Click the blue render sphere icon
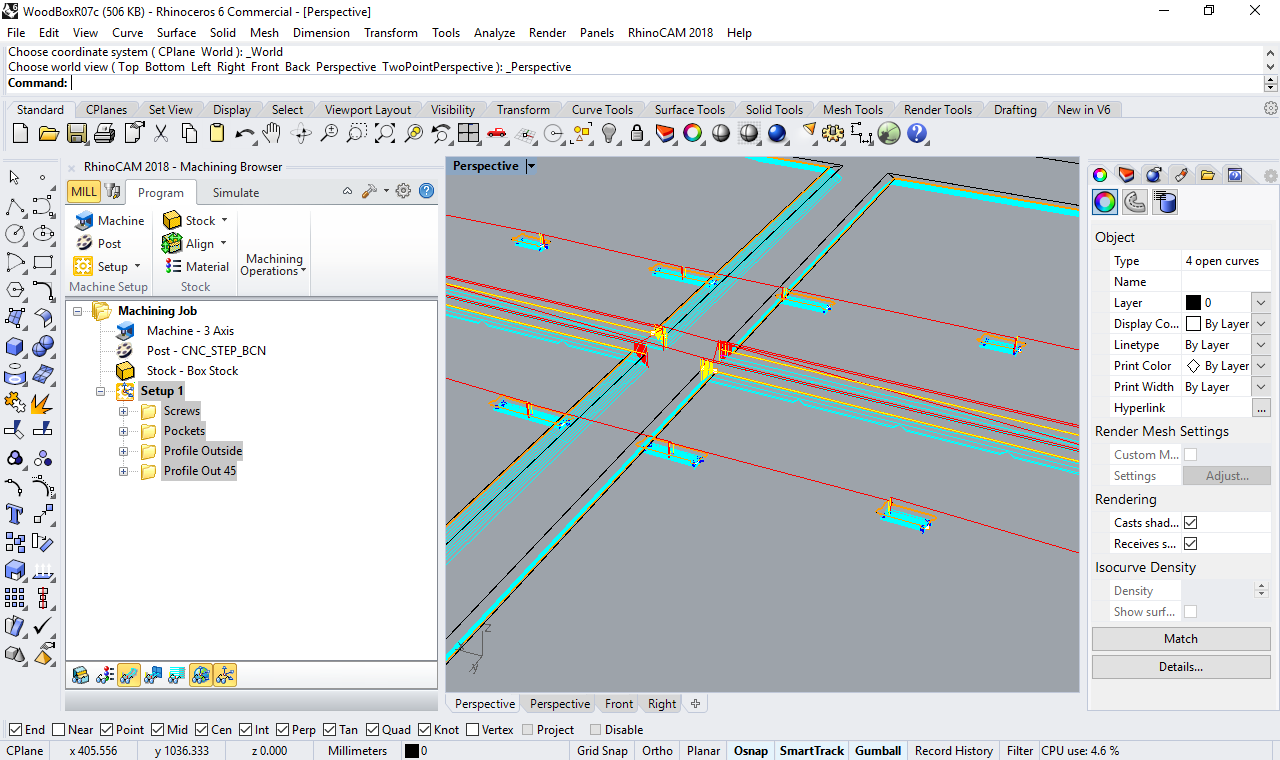 (777, 133)
